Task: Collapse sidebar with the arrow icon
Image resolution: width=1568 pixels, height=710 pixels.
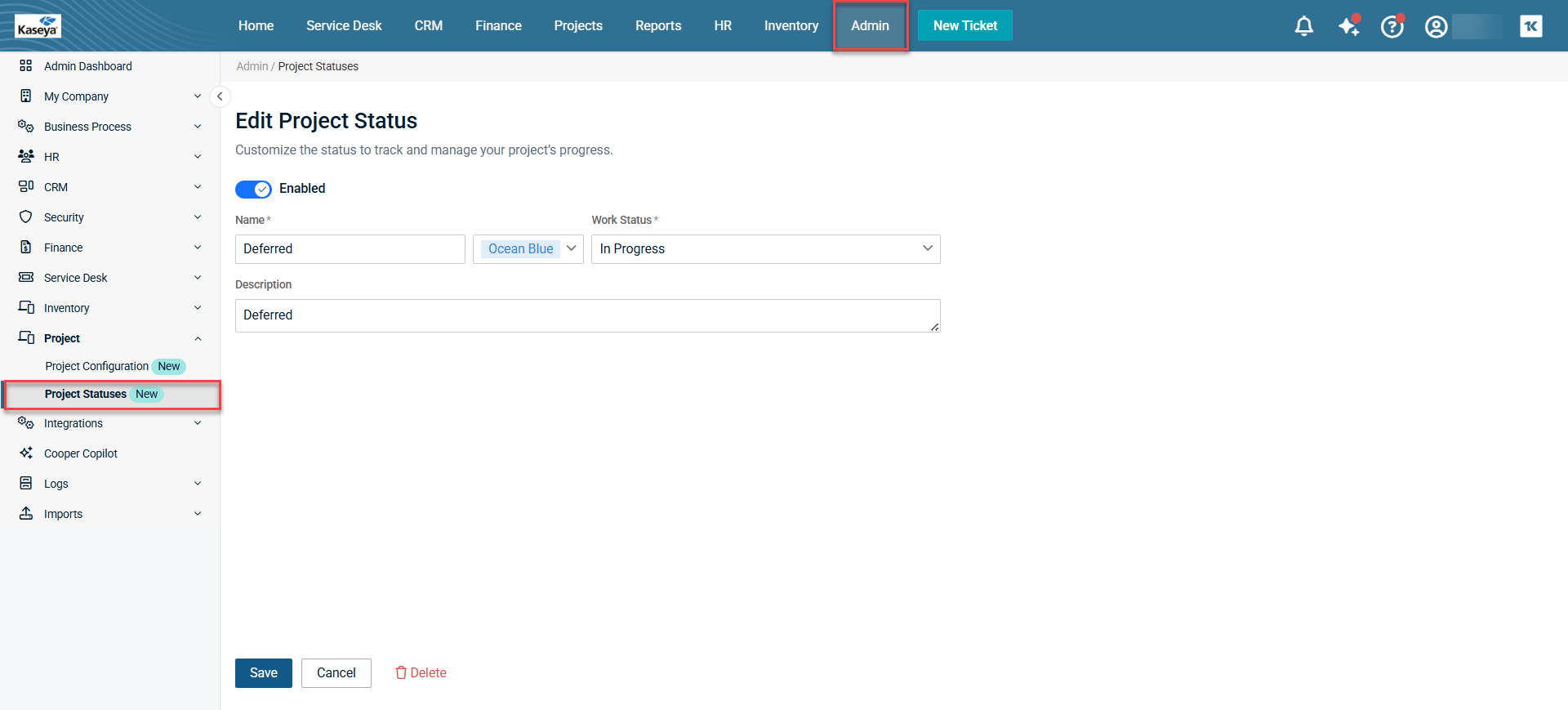Action: [220, 96]
